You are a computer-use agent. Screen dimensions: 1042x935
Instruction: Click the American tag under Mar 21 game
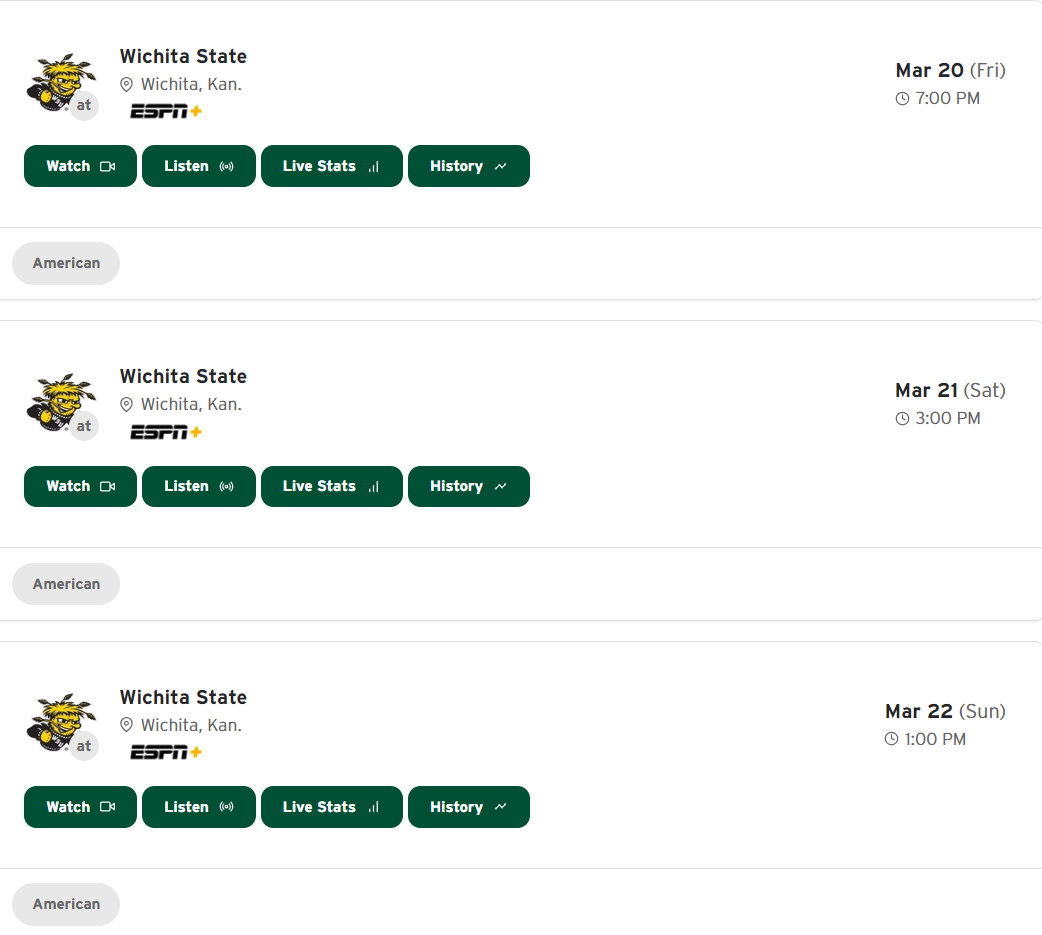point(66,584)
